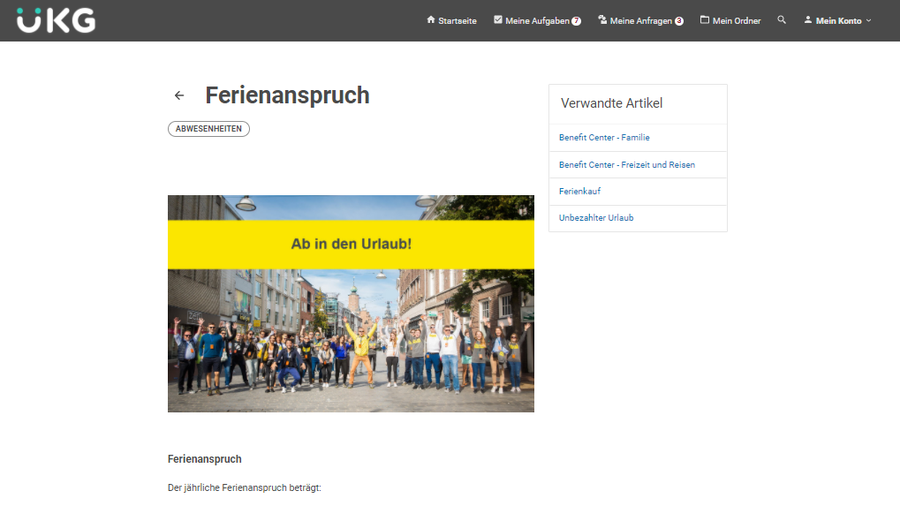The width and height of the screenshot is (900, 506).
Task: Click the badge showing 7 tasks
Action: click(576, 21)
